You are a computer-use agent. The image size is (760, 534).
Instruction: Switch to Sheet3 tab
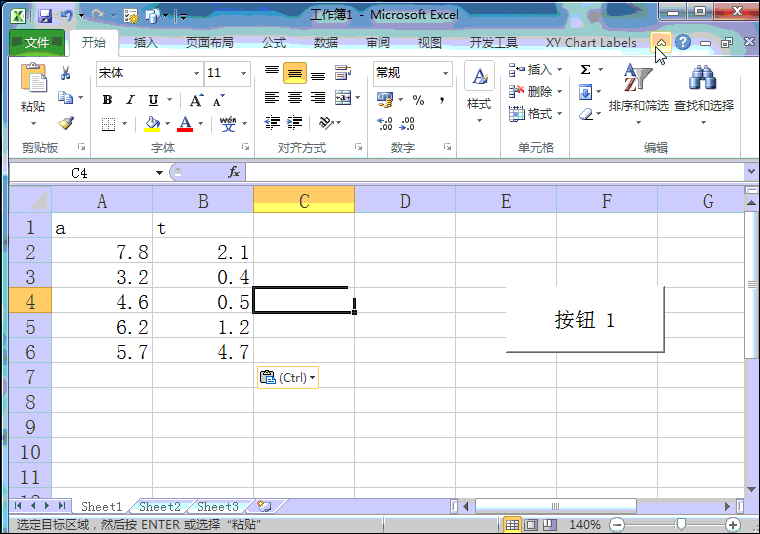click(218, 507)
